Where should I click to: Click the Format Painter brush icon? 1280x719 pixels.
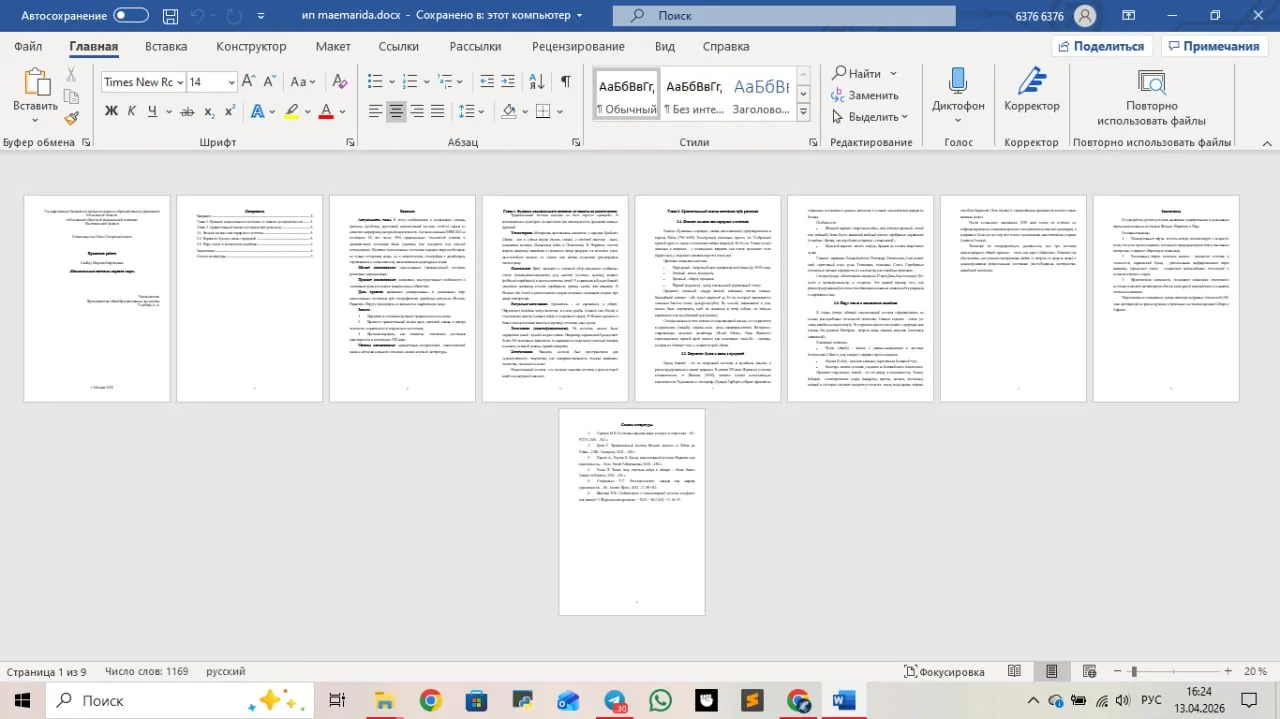point(72,119)
